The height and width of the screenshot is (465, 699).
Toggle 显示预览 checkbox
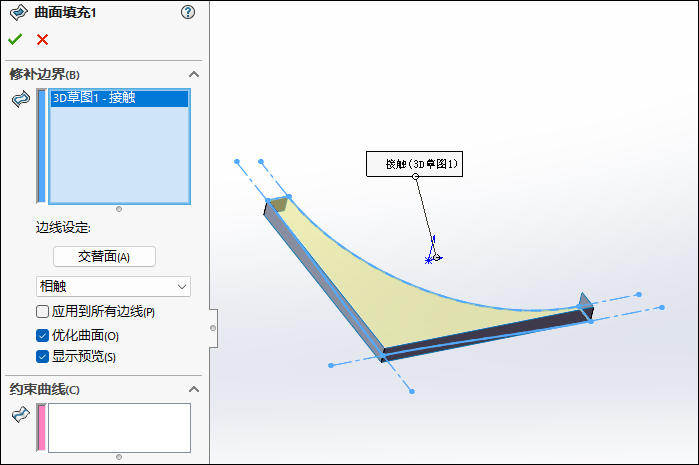tap(43, 356)
